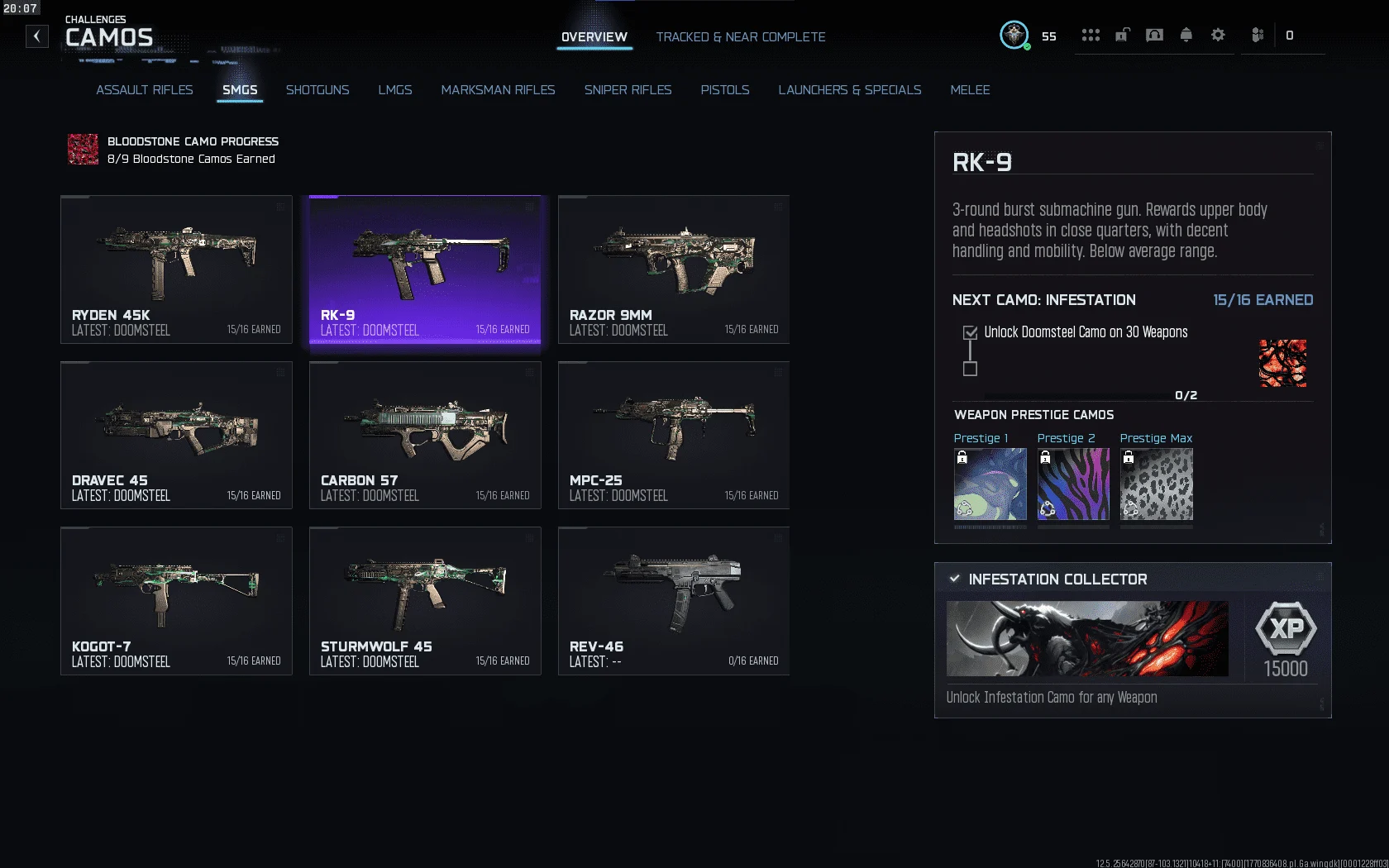Click the Prestige 1 label
Viewport: 1389px width, 868px height.
[981, 438]
